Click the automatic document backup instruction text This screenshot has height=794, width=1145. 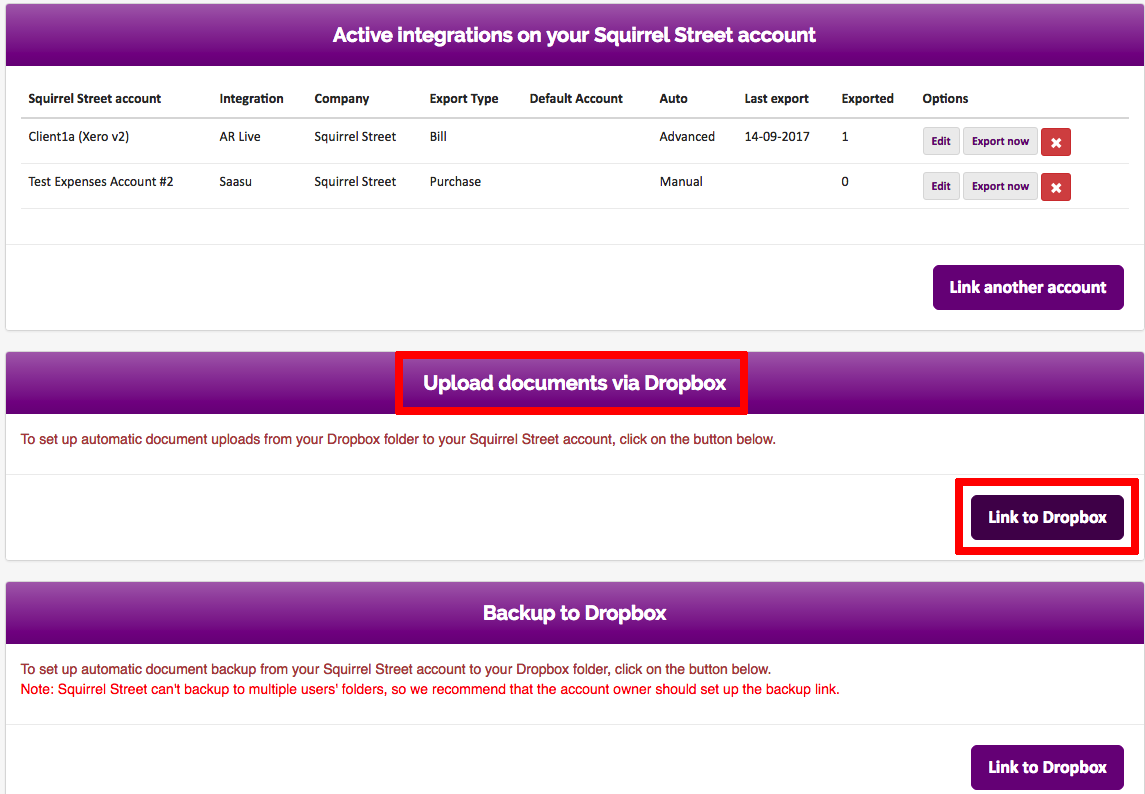coord(396,669)
